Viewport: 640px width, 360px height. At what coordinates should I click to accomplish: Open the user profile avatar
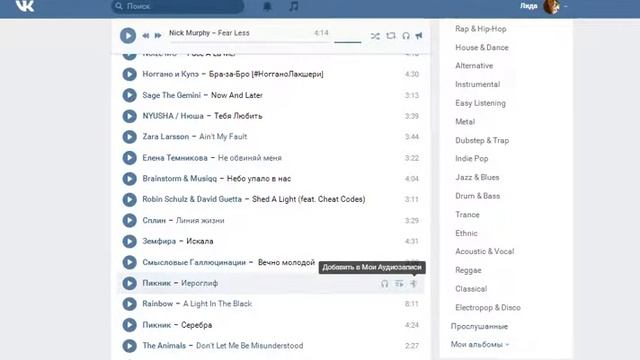coord(551,6)
